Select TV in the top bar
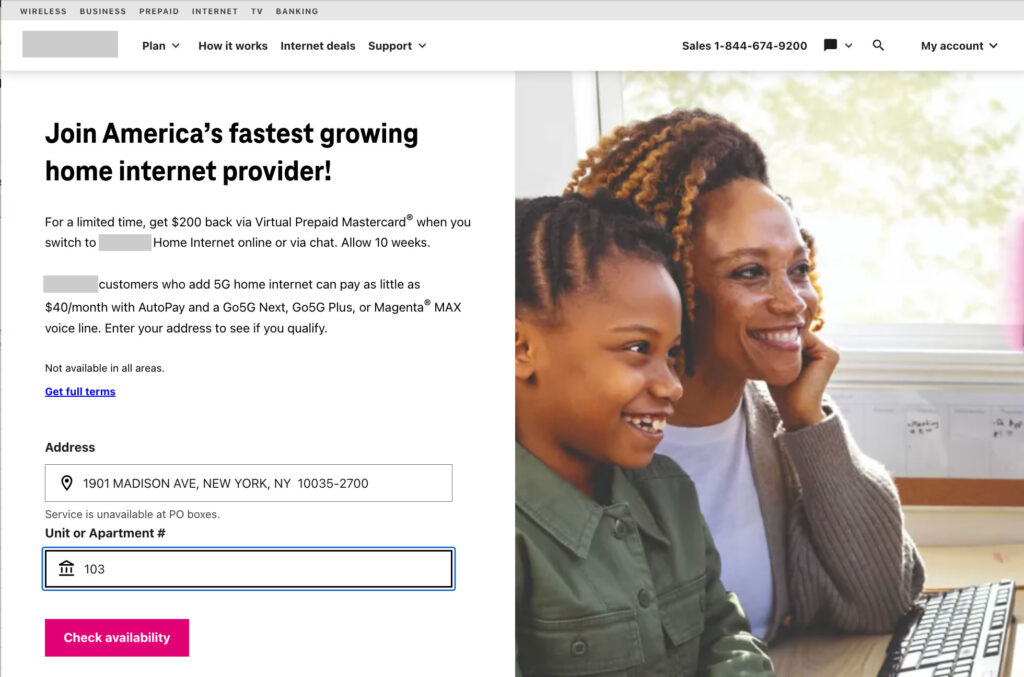The height and width of the screenshot is (677, 1024). 257,11
